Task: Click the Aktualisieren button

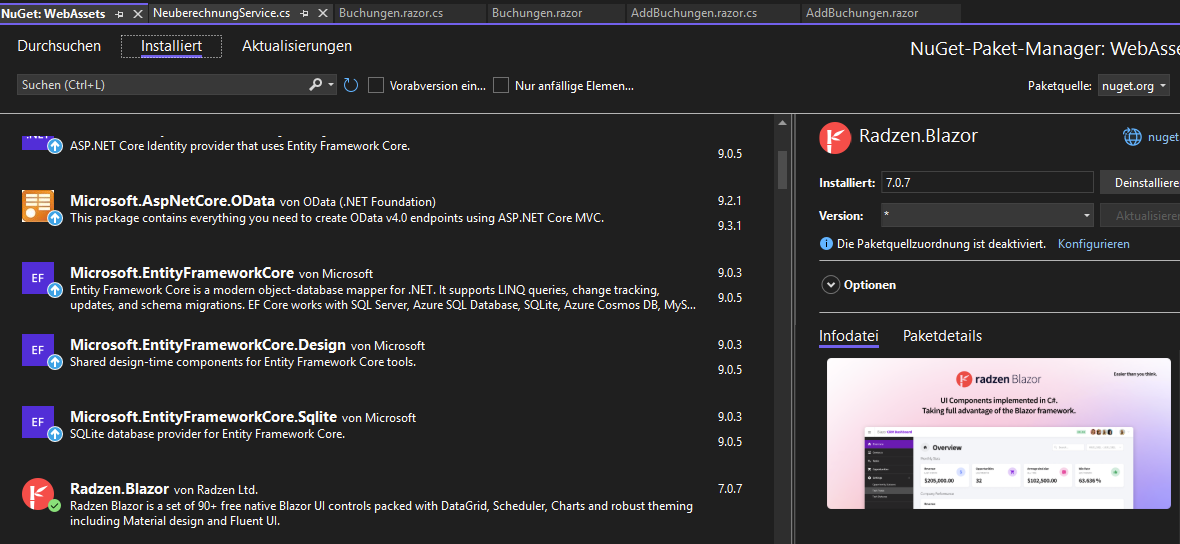Action: [x=1140, y=216]
